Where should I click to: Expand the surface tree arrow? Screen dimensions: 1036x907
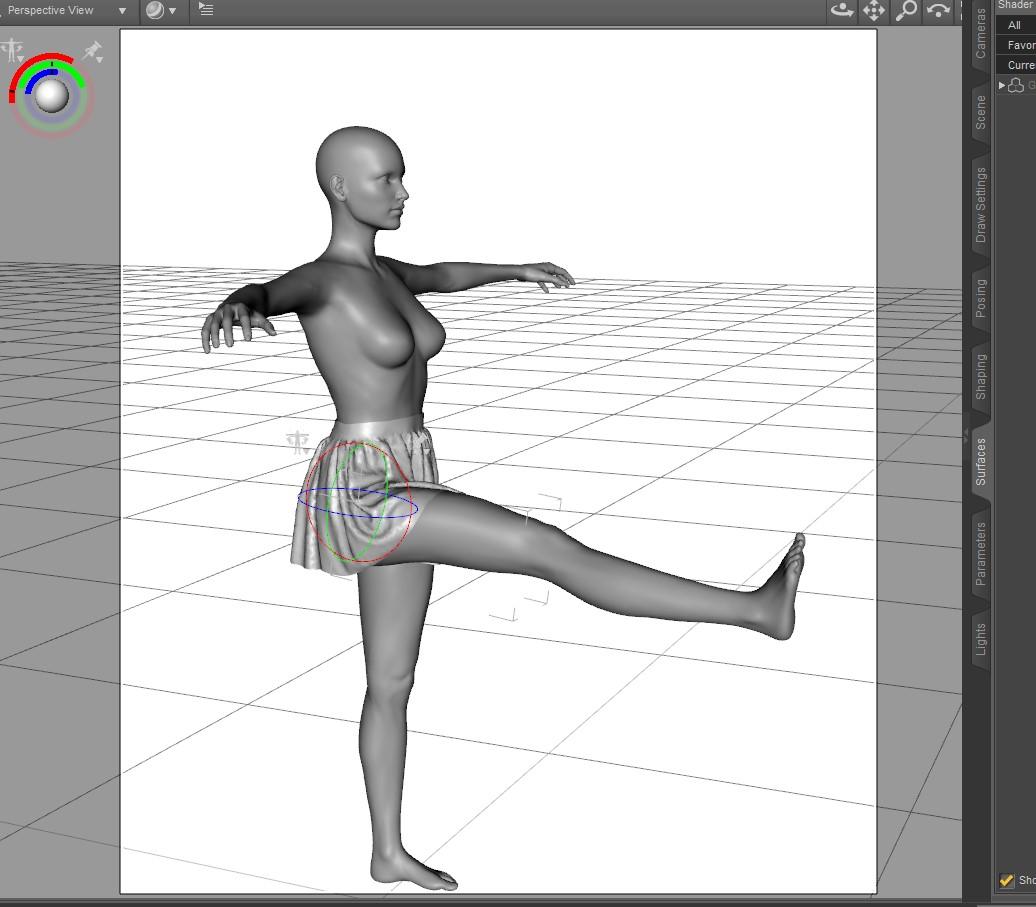[x=1002, y=85]
